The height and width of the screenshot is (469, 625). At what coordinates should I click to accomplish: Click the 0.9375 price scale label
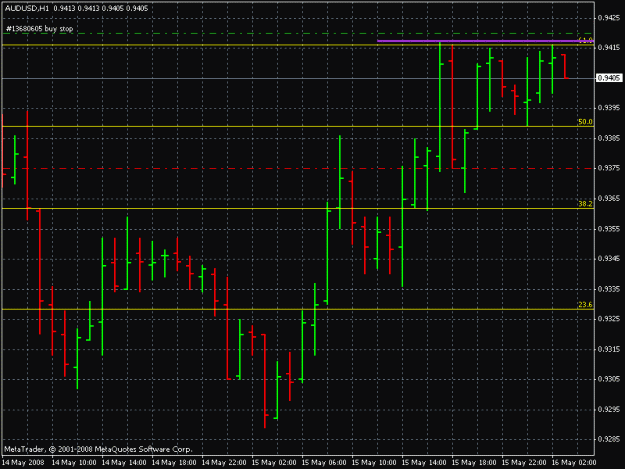[x=609, y=168]
